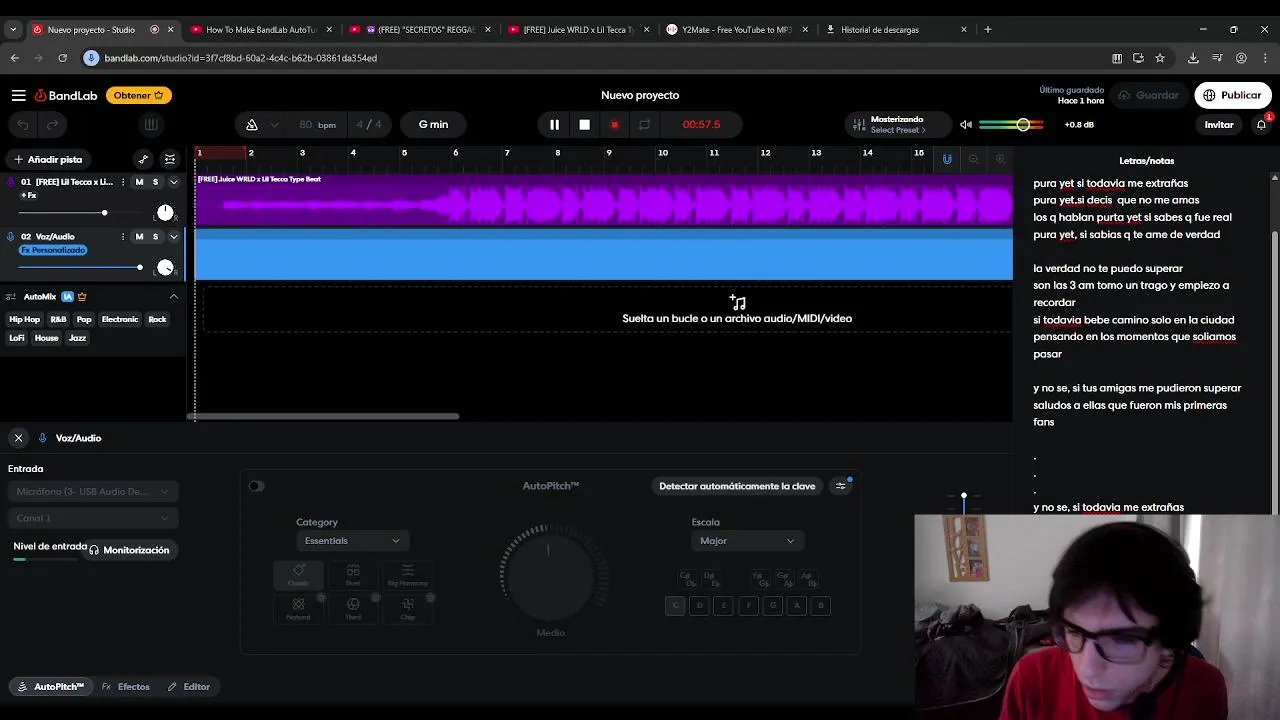
Task: Switch to the Efectos tab
Action: click(126, 687)
